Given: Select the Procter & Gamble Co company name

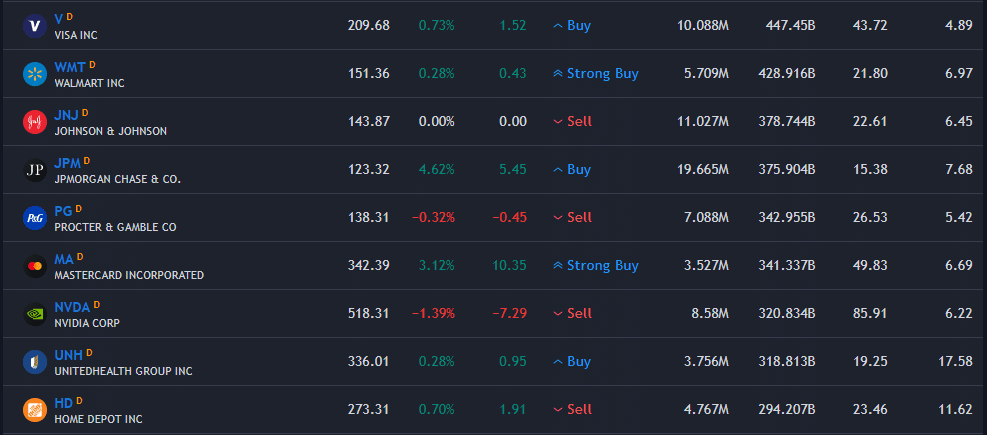Looking at the screenshot, I should [x=115, y=227].
